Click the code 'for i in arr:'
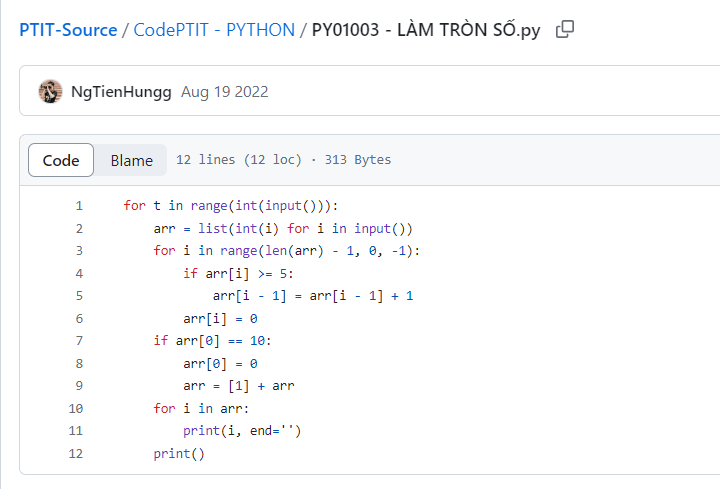Viewport: 720px width, 489px height. [201, 408]
